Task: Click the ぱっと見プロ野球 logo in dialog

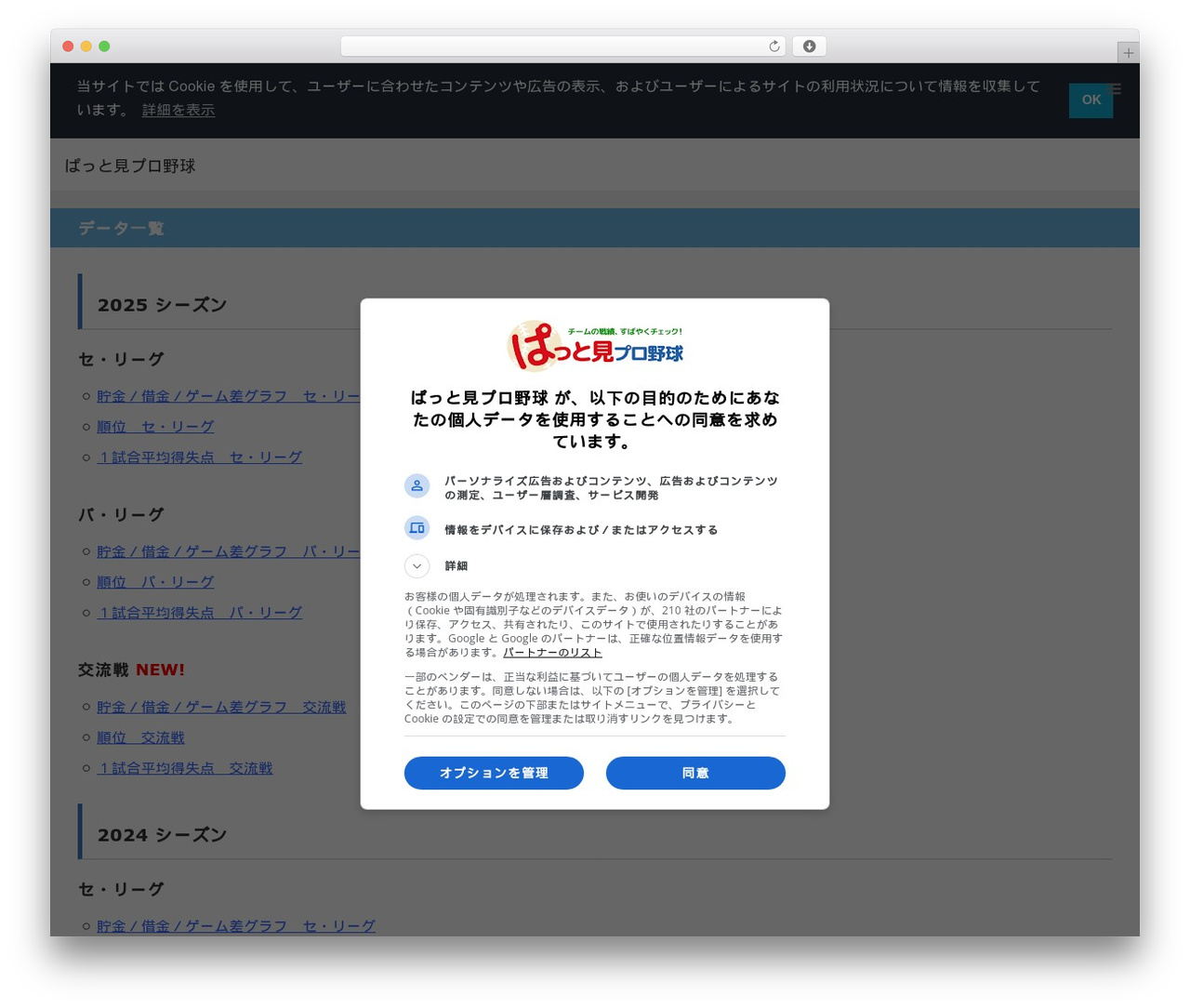Action: [x=595, y=346]
